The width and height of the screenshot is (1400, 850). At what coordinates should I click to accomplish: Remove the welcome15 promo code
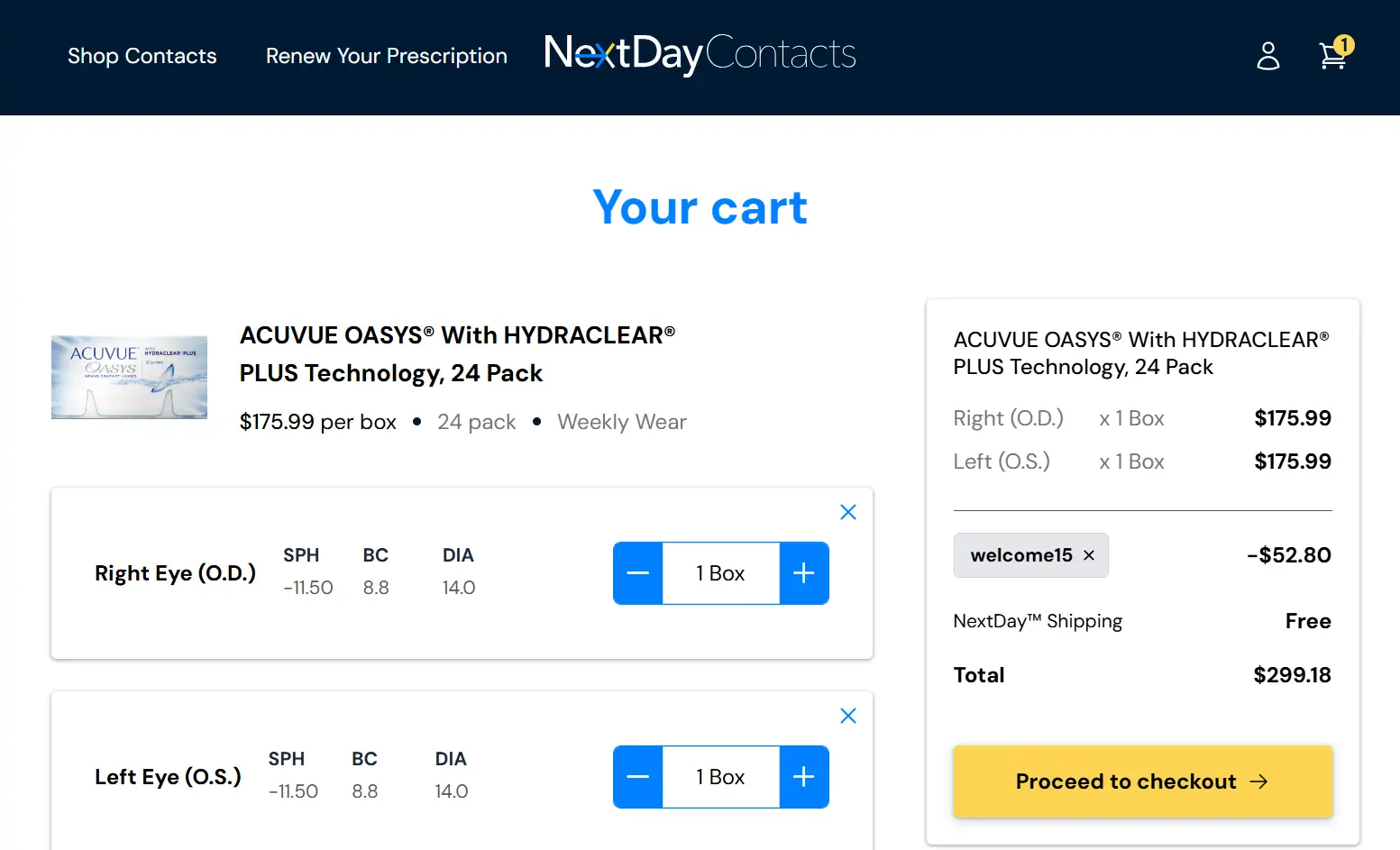[1089, 555]
